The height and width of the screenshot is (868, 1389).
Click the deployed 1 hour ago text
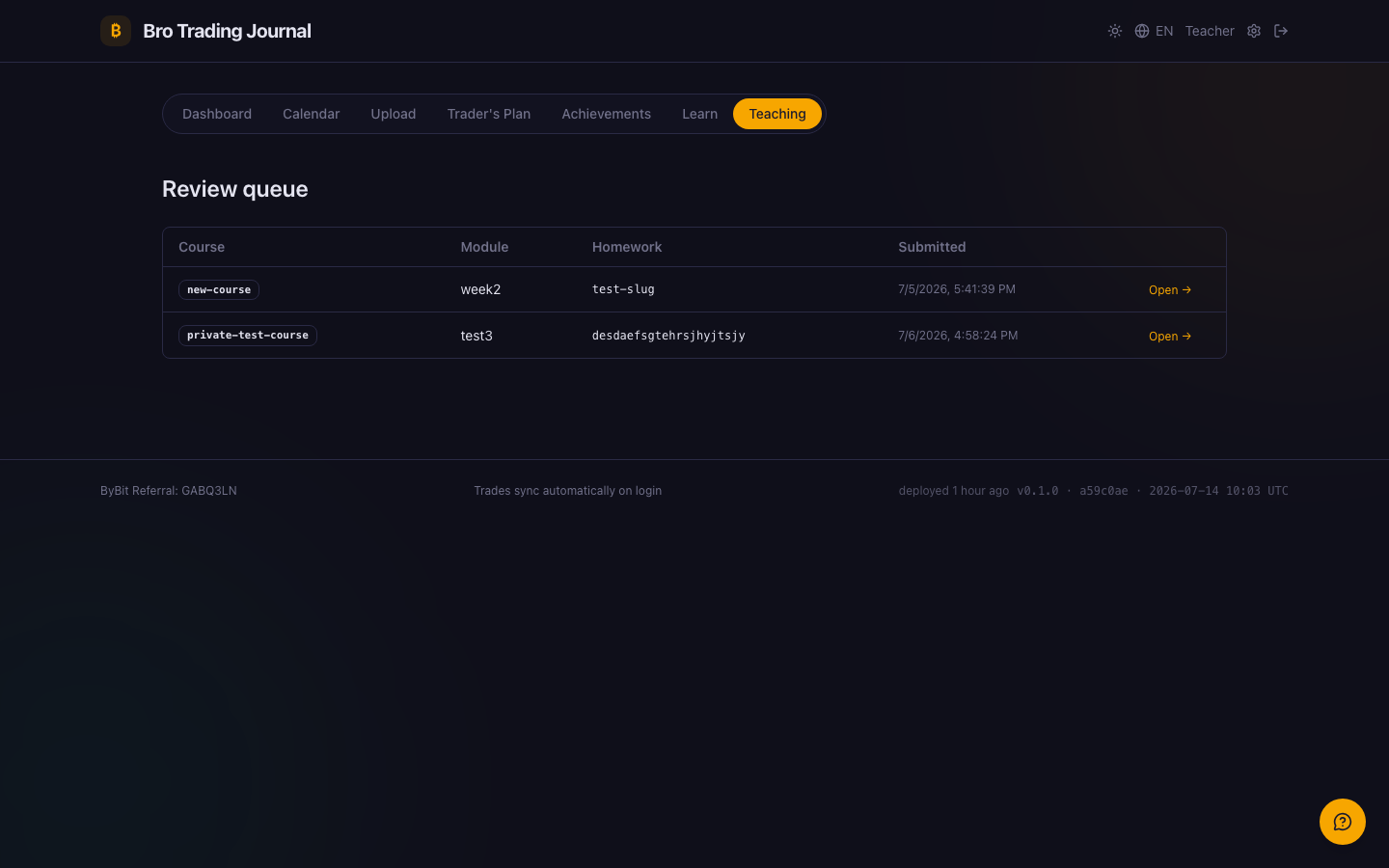[x=954, y=491]
